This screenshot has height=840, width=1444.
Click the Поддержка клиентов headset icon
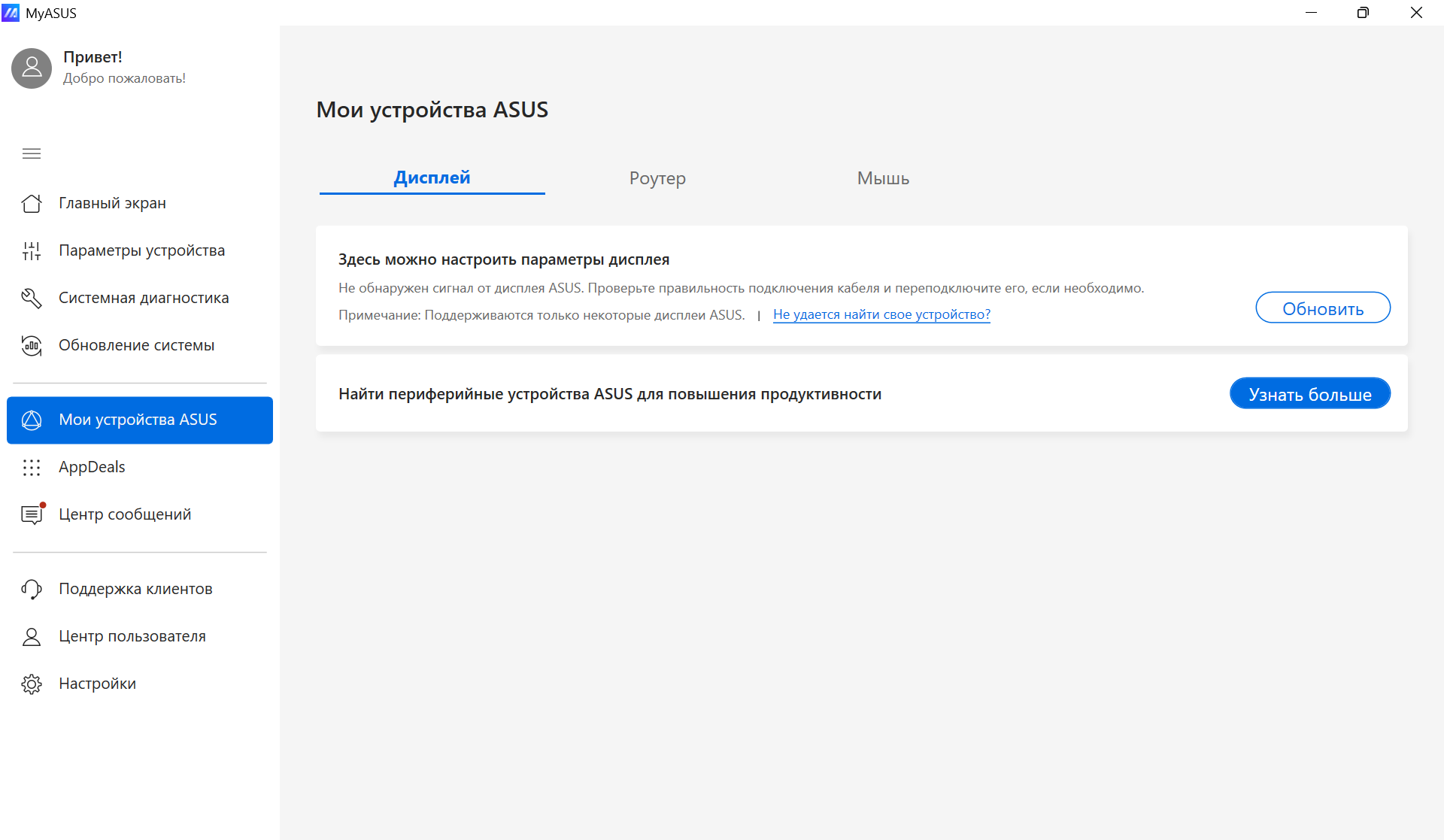pyautogui.click(x=32, y=589)
